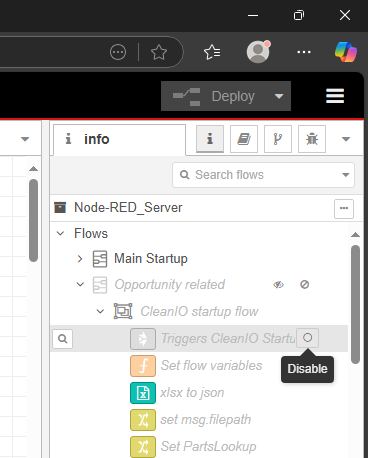Restore down the browser window
The image size is (368, 458).
click(299, 15)
